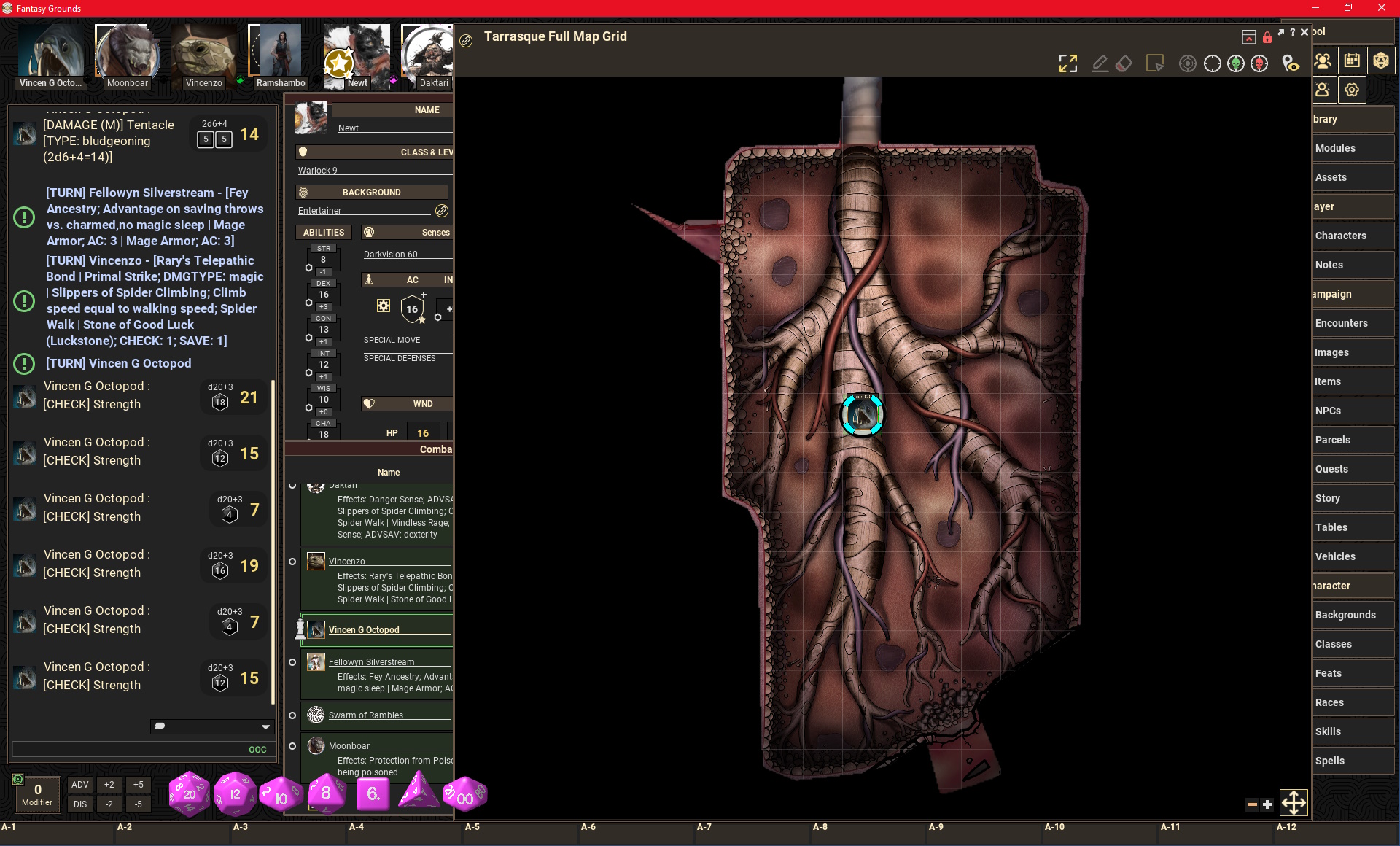This screenshot has height=846, width=1400.
Task: Toggle the -5 modifier button
Action: tap(138, 804)
